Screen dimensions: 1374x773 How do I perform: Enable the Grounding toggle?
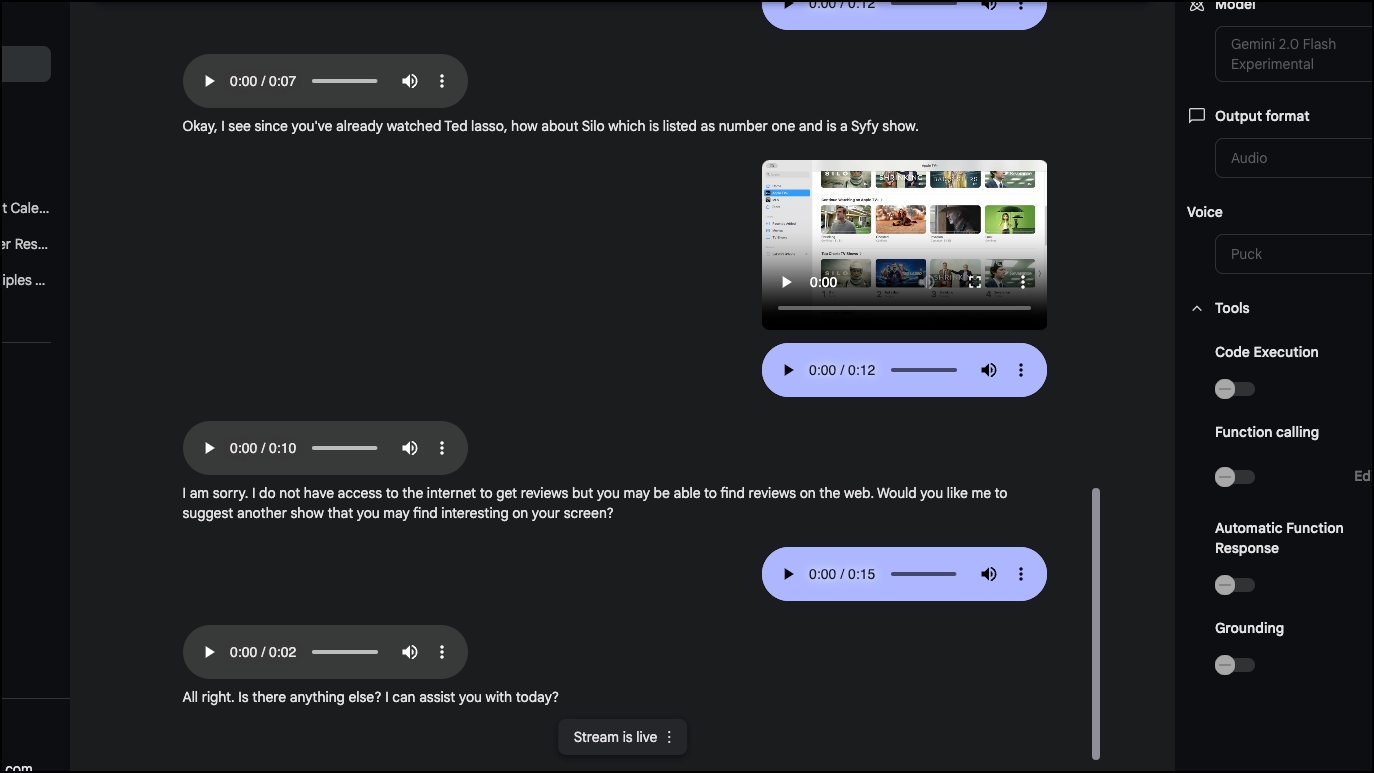(x=1234, y=665)
